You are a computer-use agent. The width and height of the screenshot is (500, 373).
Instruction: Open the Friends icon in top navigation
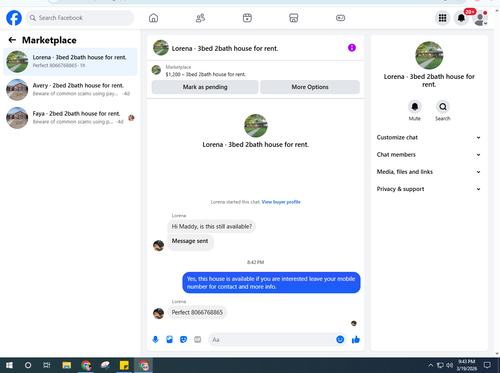pyautogui.click(x=200, y=18)
